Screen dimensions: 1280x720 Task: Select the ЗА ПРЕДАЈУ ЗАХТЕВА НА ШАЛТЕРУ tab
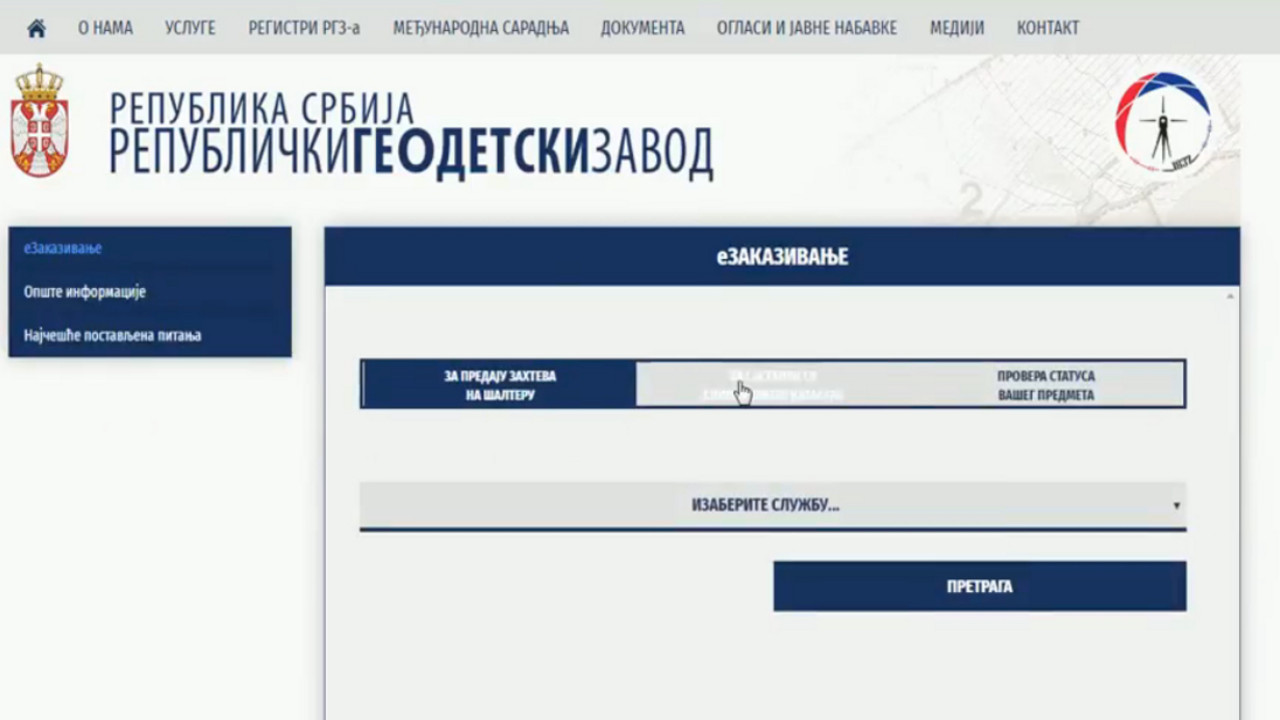click(499, 385)
